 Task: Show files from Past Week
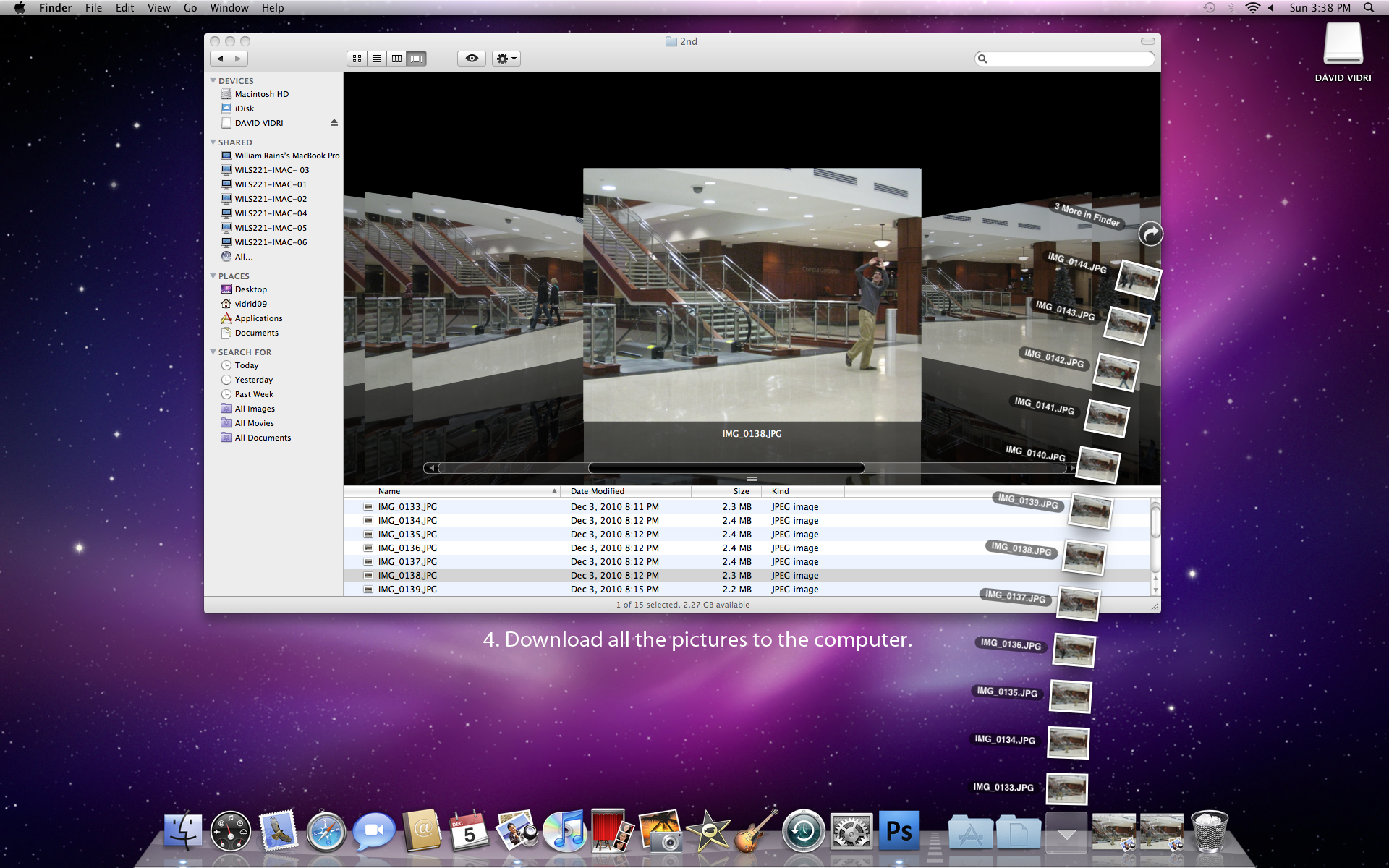tap(254, 394)
